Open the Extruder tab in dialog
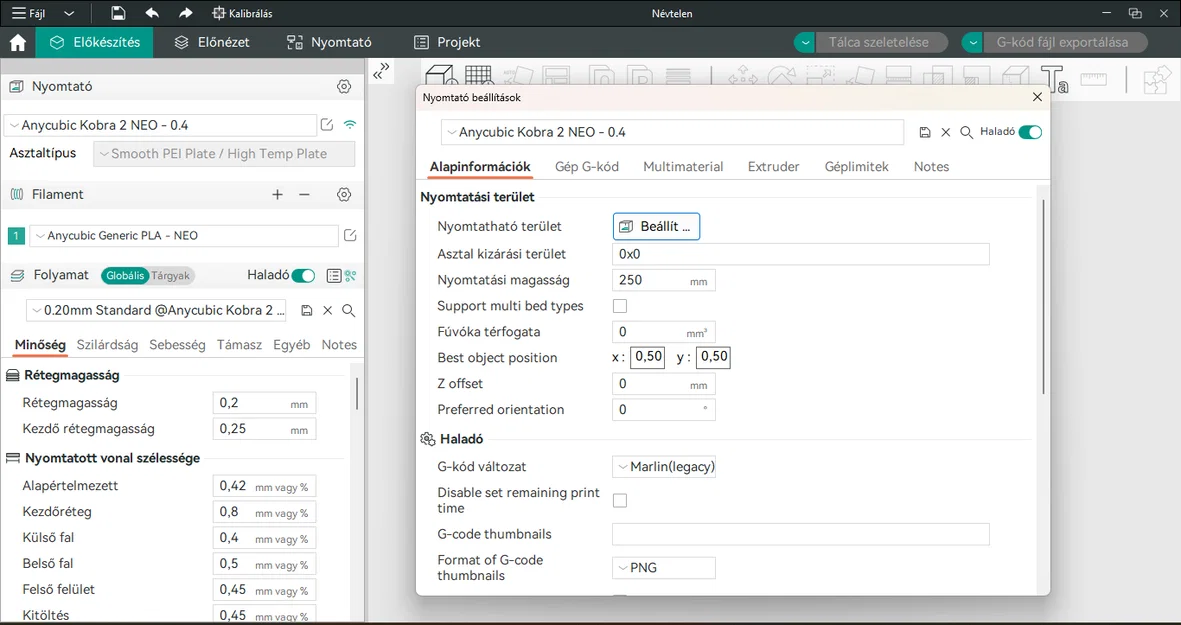 [x=774, y=167]
